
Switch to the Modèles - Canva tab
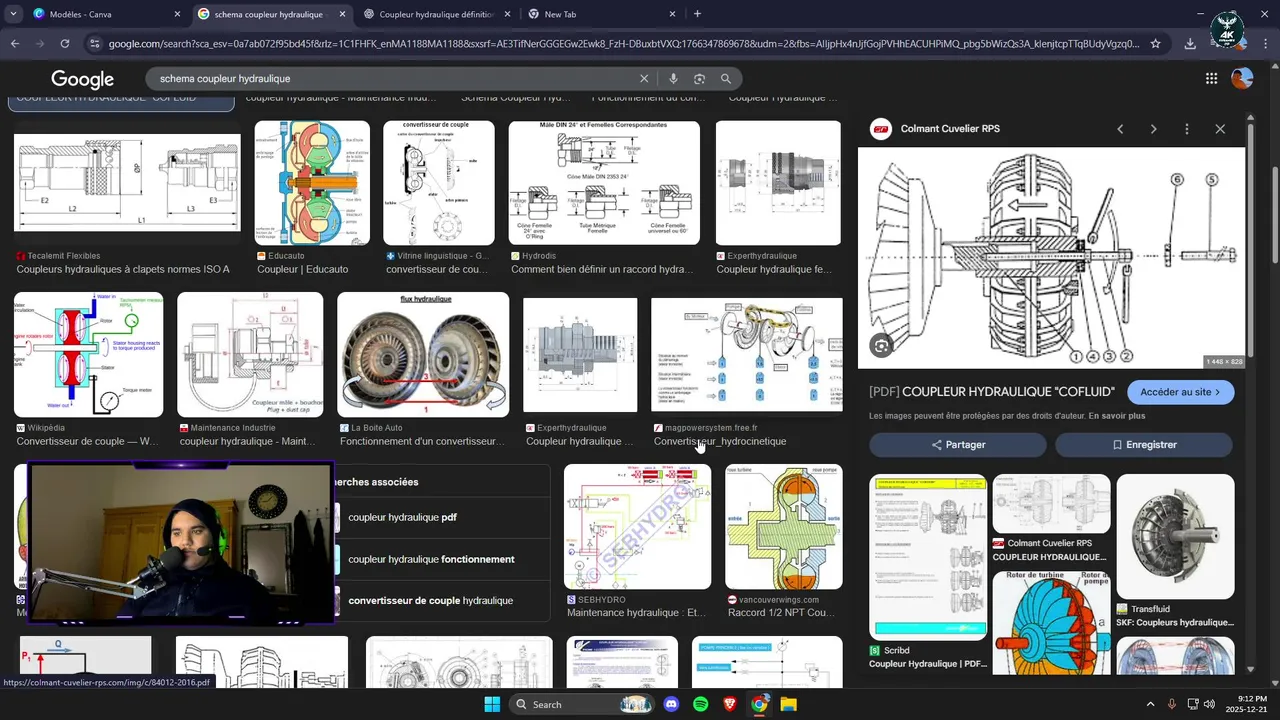pos(105,14)
